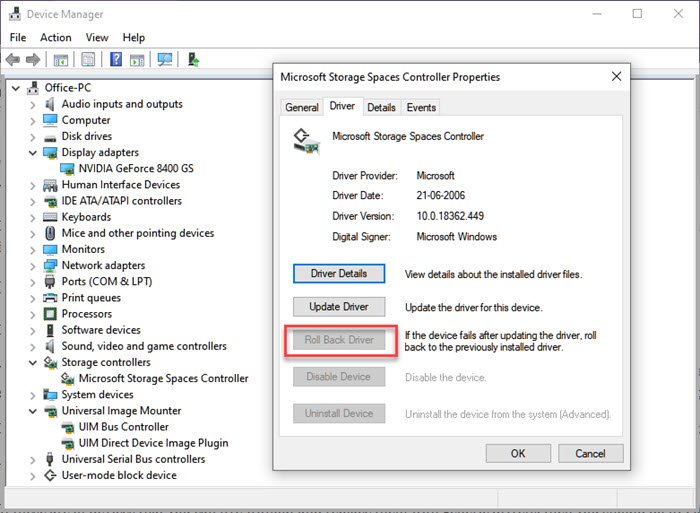The width and height of the screenshot is (700, 513).
Task: Click the Disk drives icon
Action: tap(50, 137)
